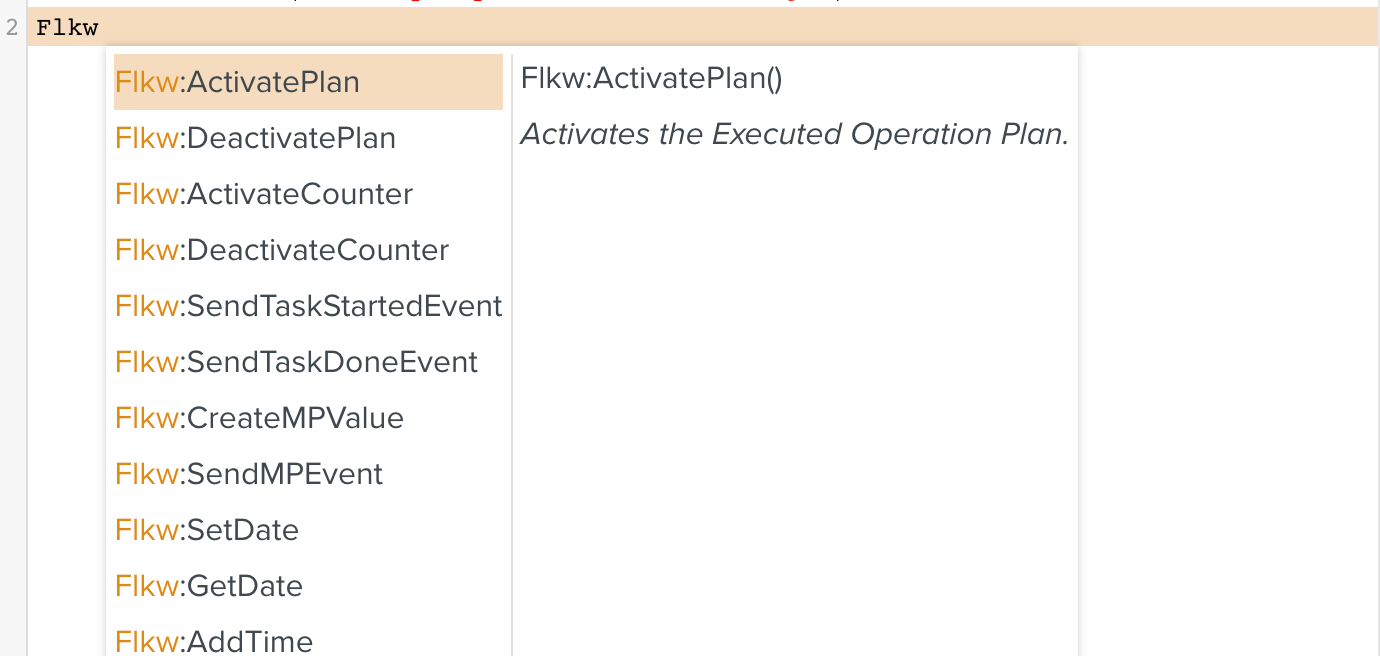Image resolution: width=1380 pixels, height=656 pixels.
Task: Pick Flkw:ActivateCounter in the suggestions
Action: pyautogui.click(x=264, y=194)
